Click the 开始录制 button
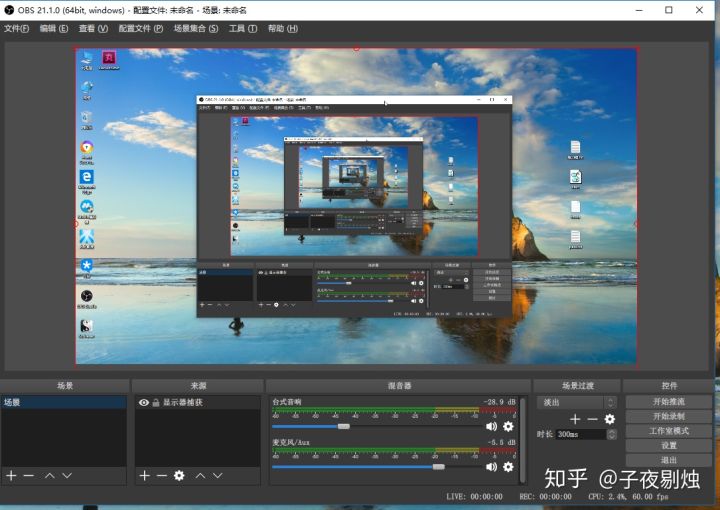Image resolution: width=720 pixels, height=510 pixels. tap(668, 416)
